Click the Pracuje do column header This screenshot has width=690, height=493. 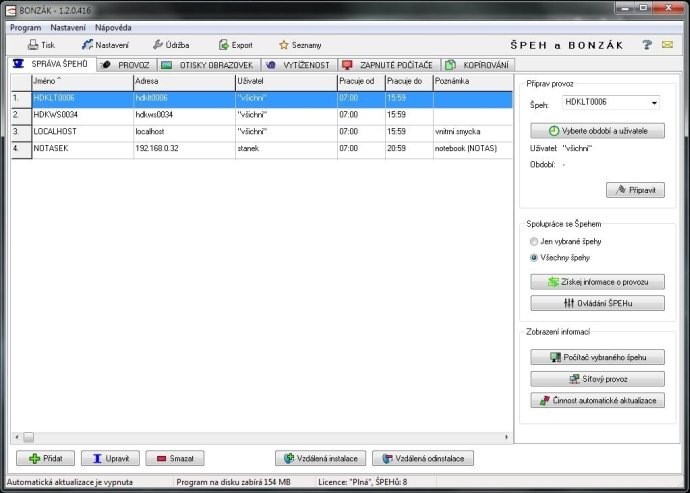pos(409,82)
